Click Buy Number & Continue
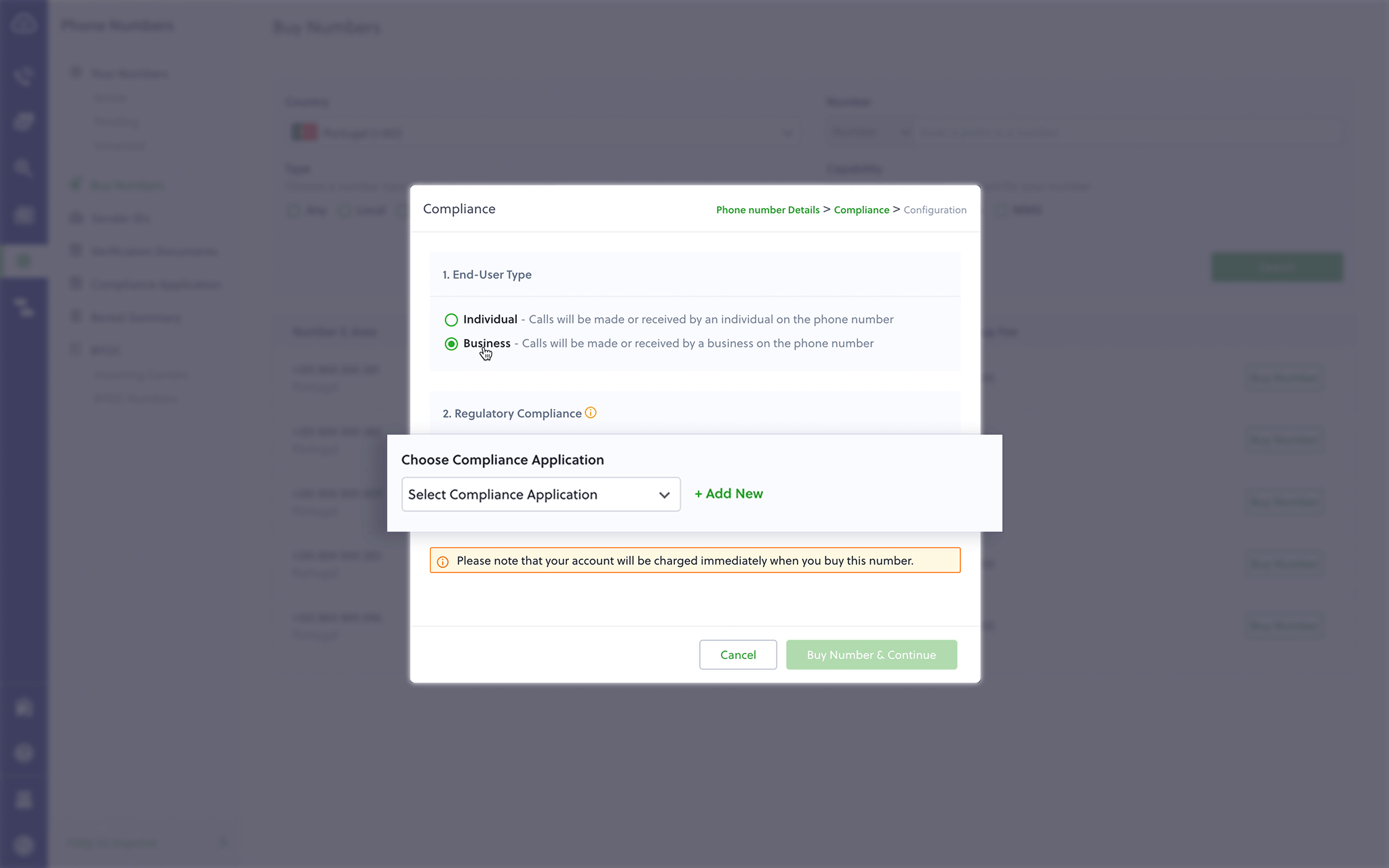1389x868 pixels. [x=872, y=655]
